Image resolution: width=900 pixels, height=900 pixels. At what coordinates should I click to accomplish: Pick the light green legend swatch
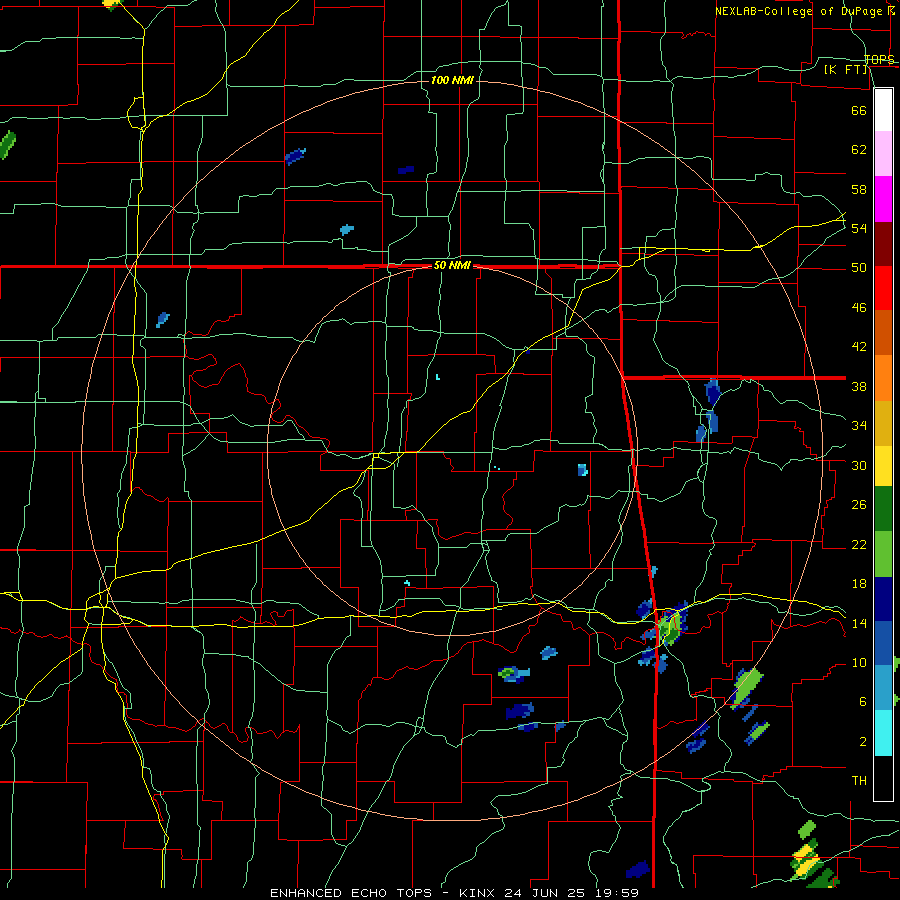tap(883, 554)
